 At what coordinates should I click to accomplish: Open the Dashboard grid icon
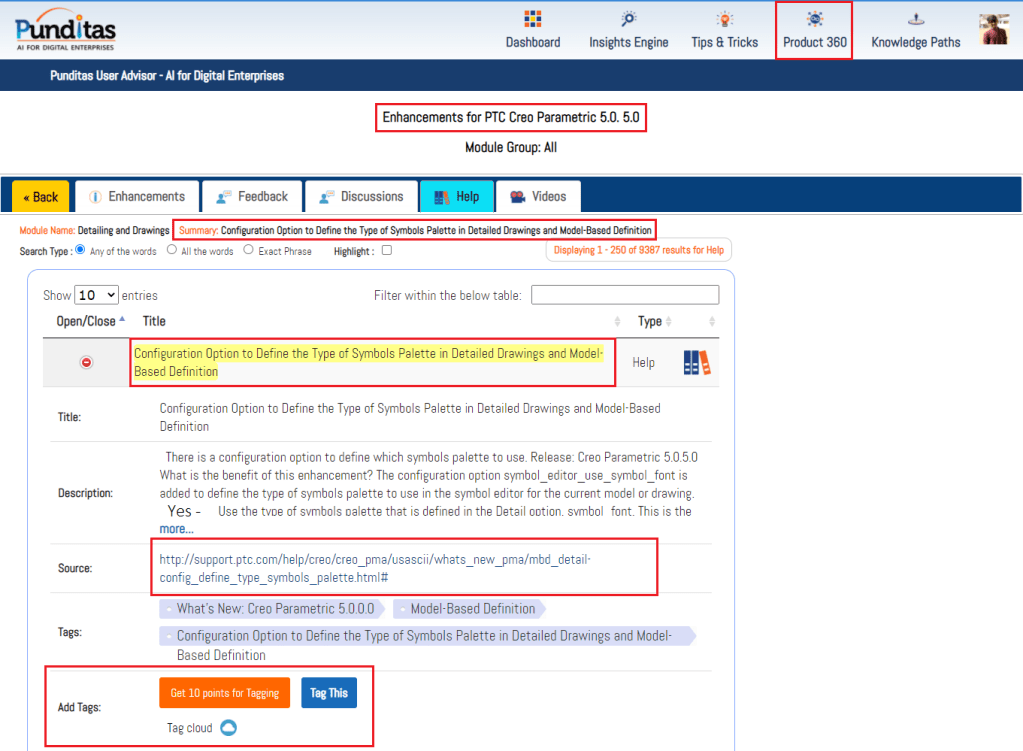(532, 19)
